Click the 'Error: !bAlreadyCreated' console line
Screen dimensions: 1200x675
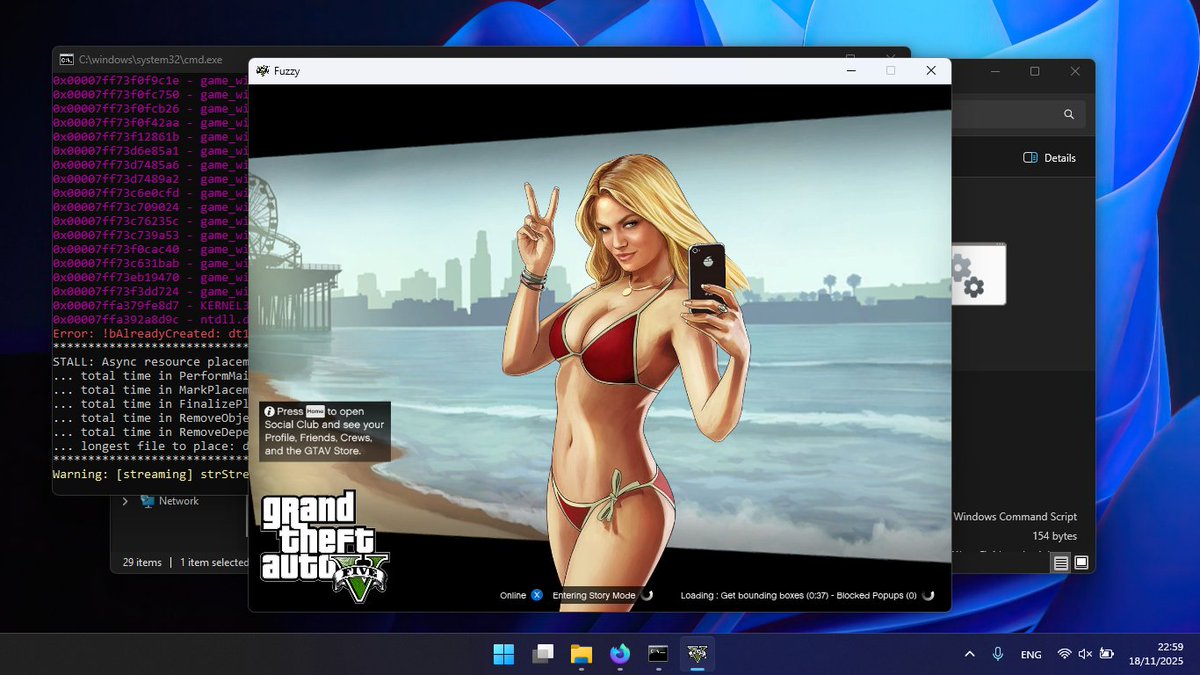click(x=150, y=333)
